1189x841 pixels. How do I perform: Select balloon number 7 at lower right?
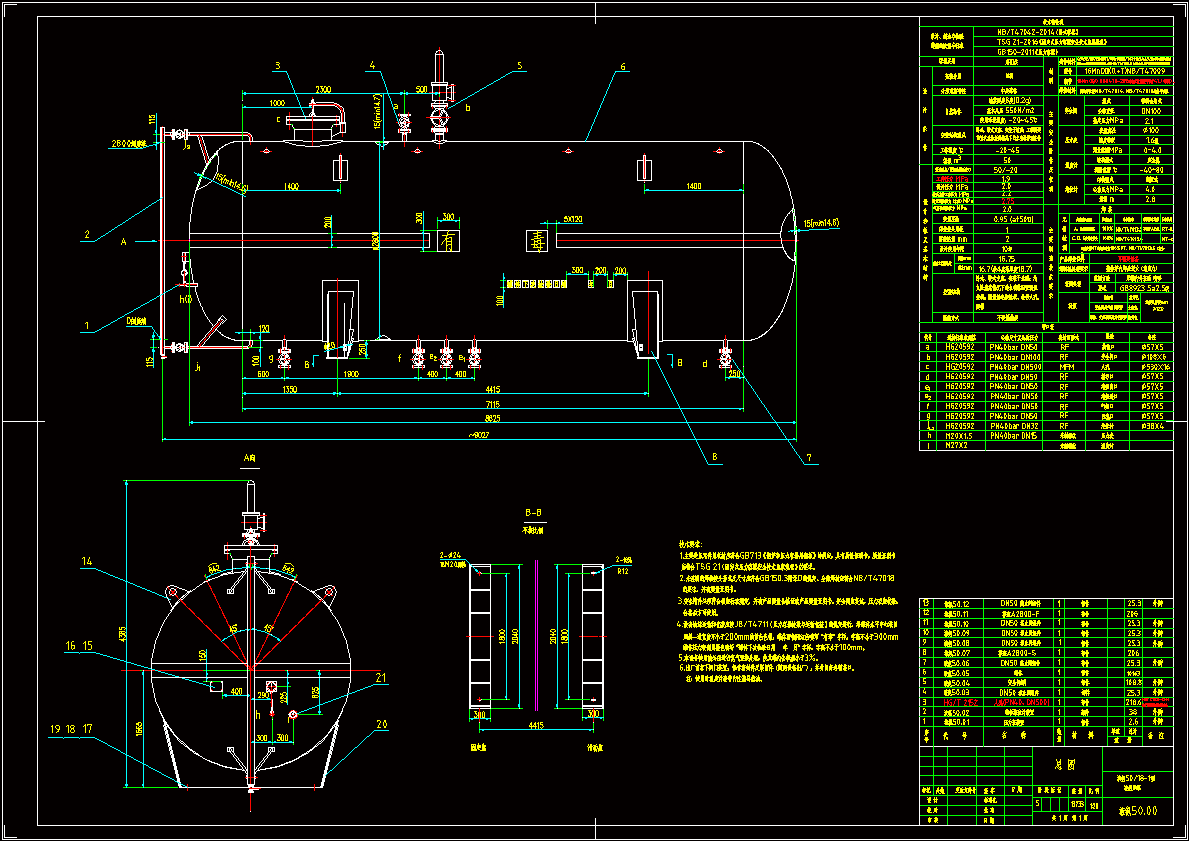[808, 457]
